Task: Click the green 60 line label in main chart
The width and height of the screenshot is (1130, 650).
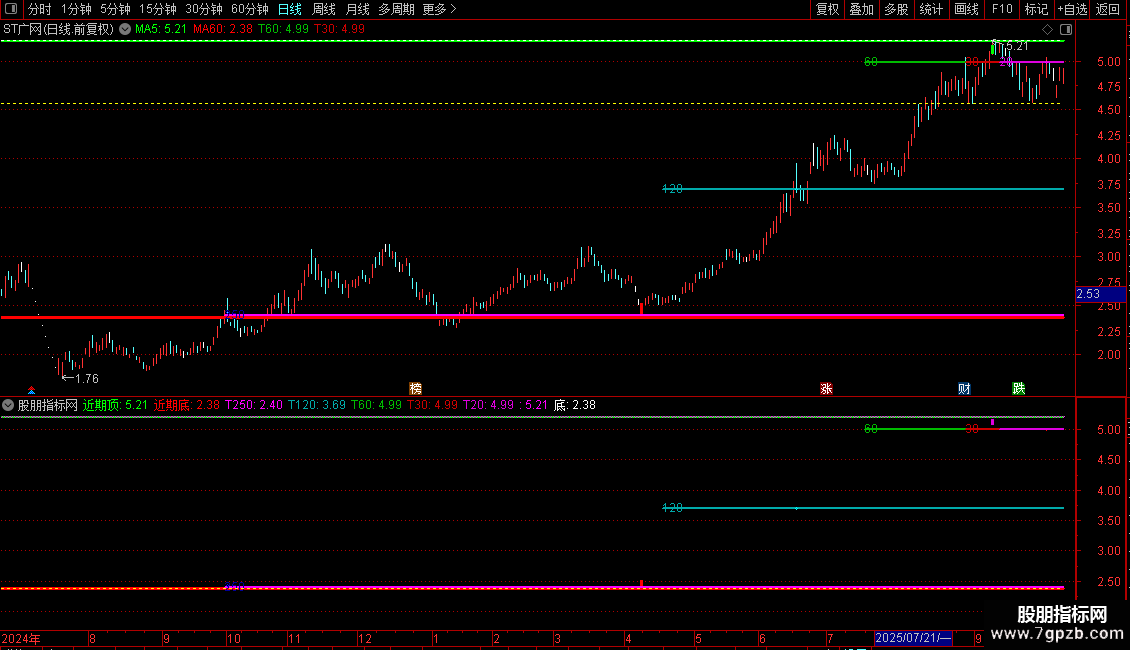Action: click(x=871, y=62)
